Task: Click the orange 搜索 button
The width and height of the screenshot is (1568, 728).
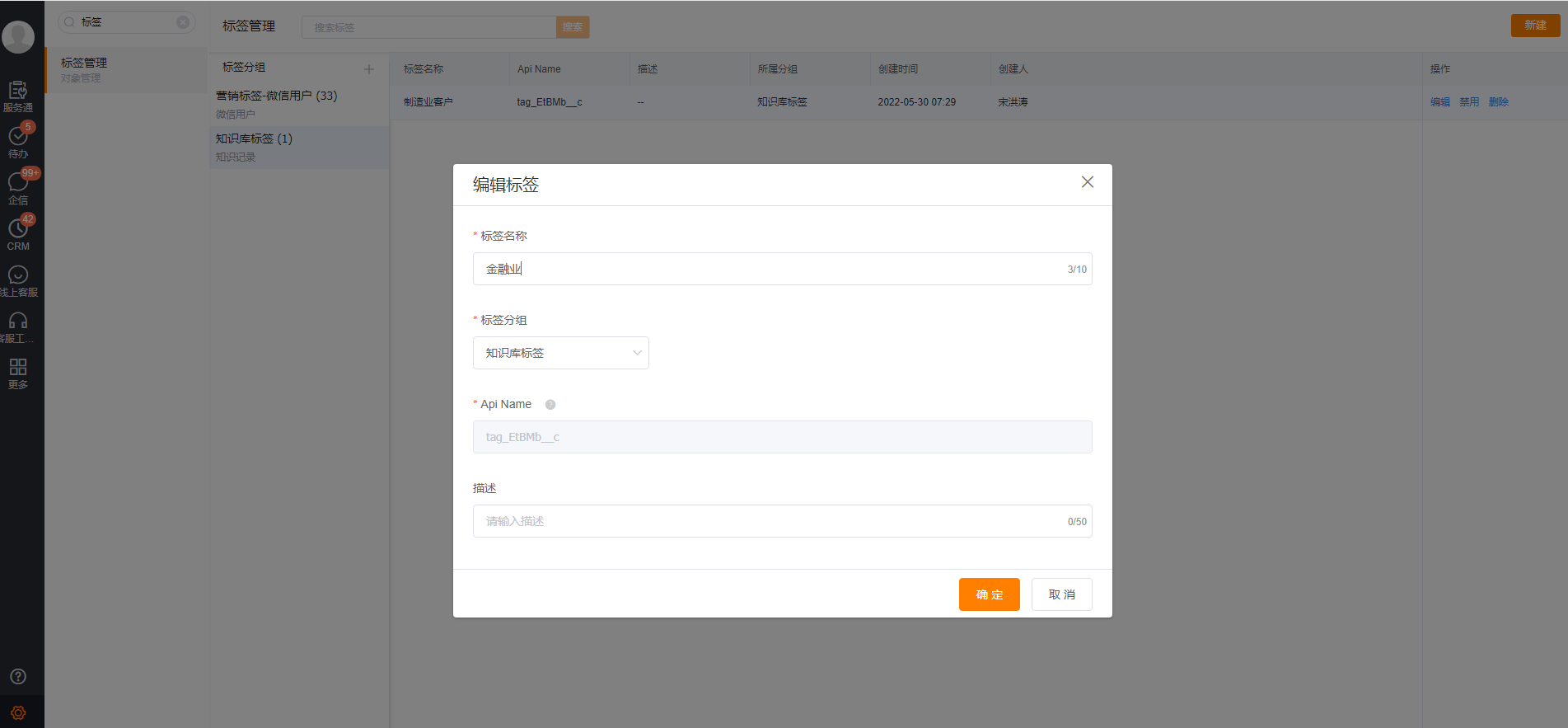Action: [573, 27]
